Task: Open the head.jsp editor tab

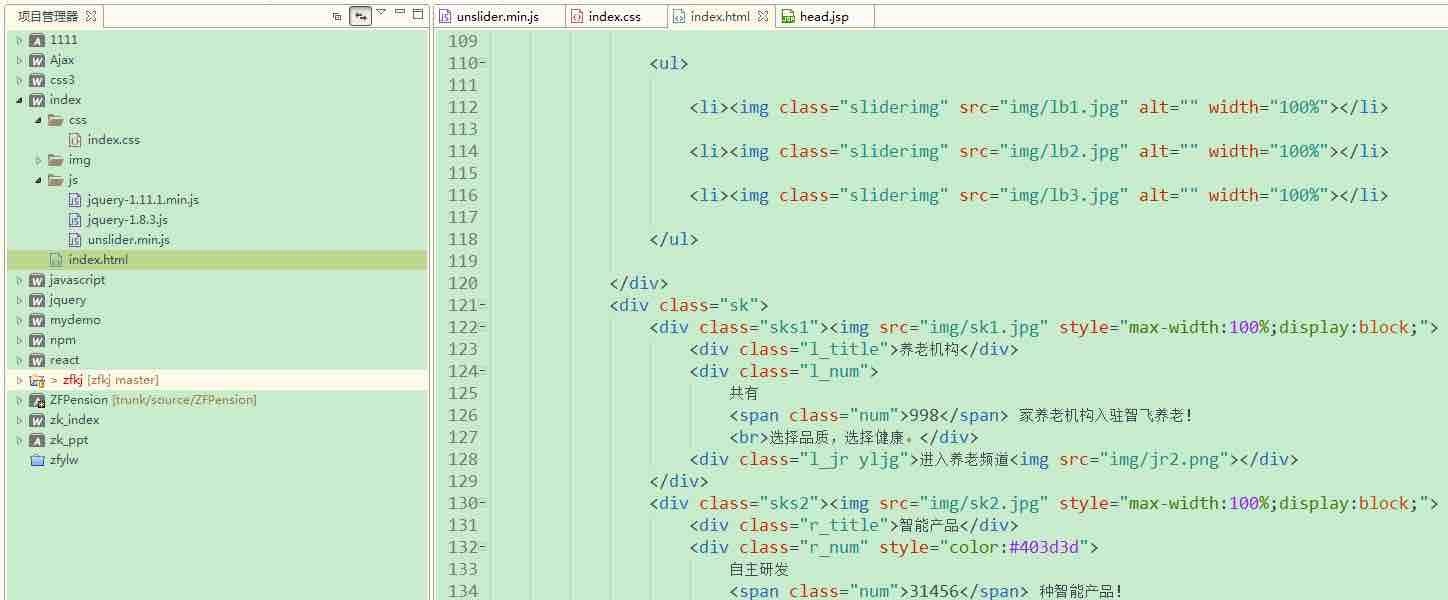Action: coord(823,16)
